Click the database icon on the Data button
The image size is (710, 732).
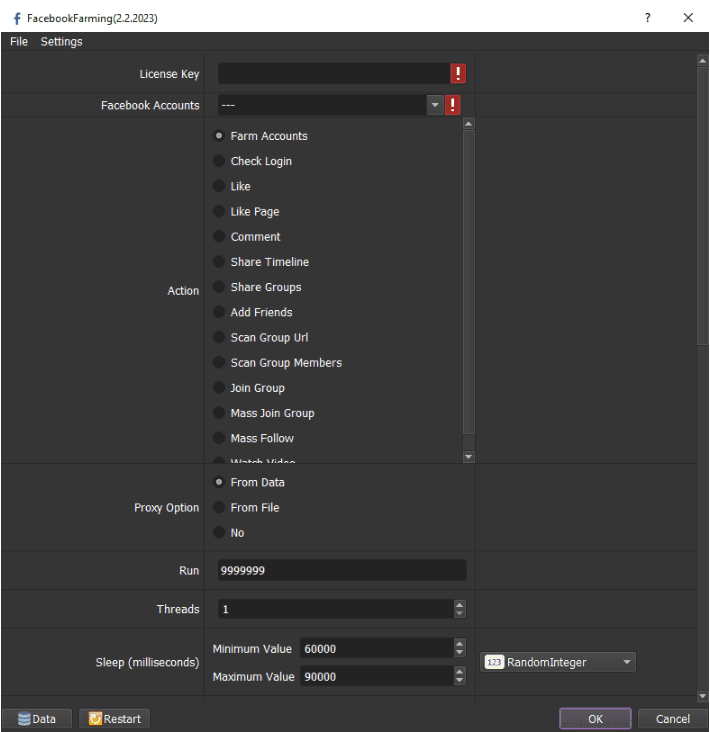[23, 718]
